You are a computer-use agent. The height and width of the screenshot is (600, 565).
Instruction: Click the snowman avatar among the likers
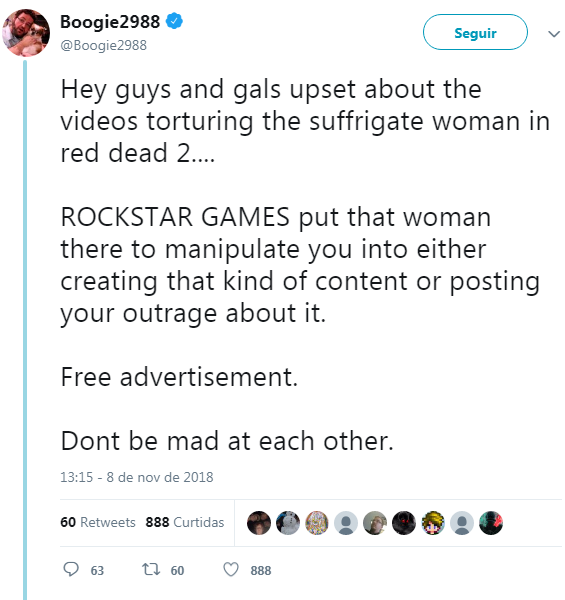coord(288,523)
